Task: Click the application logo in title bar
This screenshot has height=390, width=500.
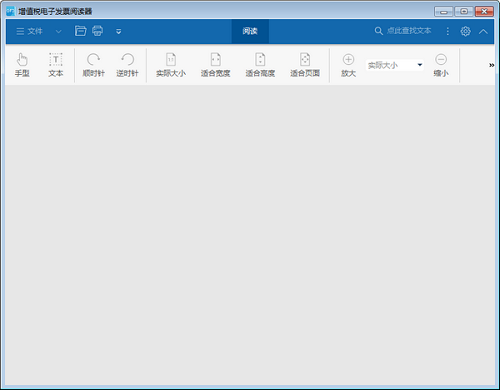Action: 11,11
